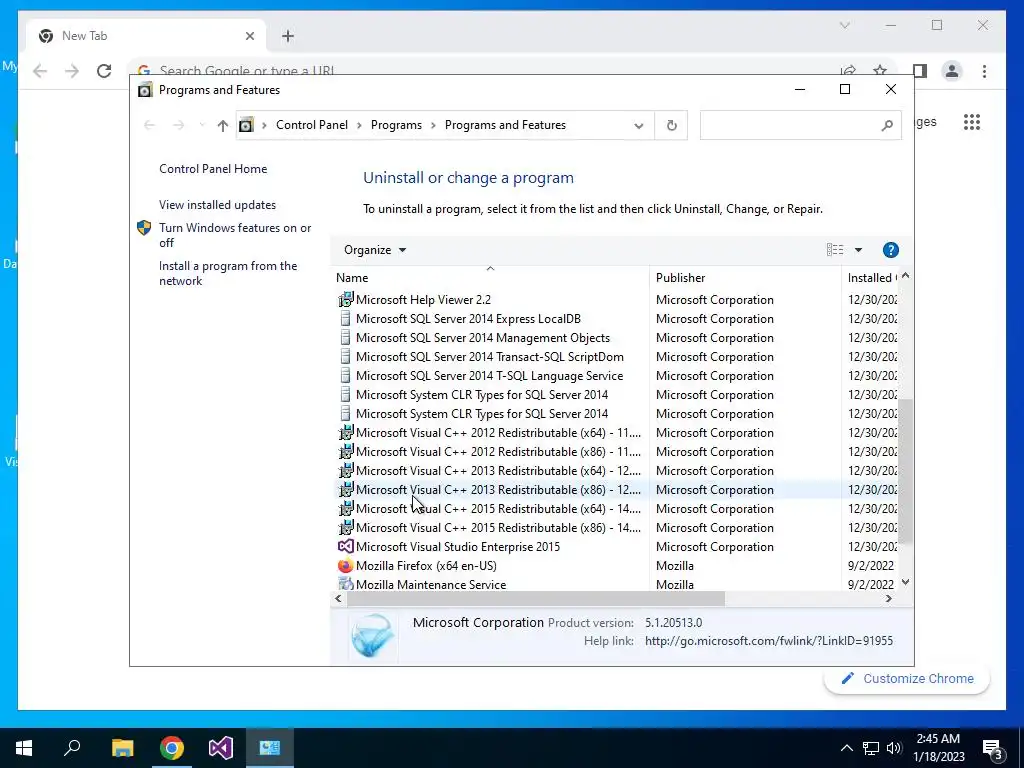1024x768 pixels.
Task: Select Visual C++ 2015 Redistributable (x86) icon
Action: tap(345, 527)
